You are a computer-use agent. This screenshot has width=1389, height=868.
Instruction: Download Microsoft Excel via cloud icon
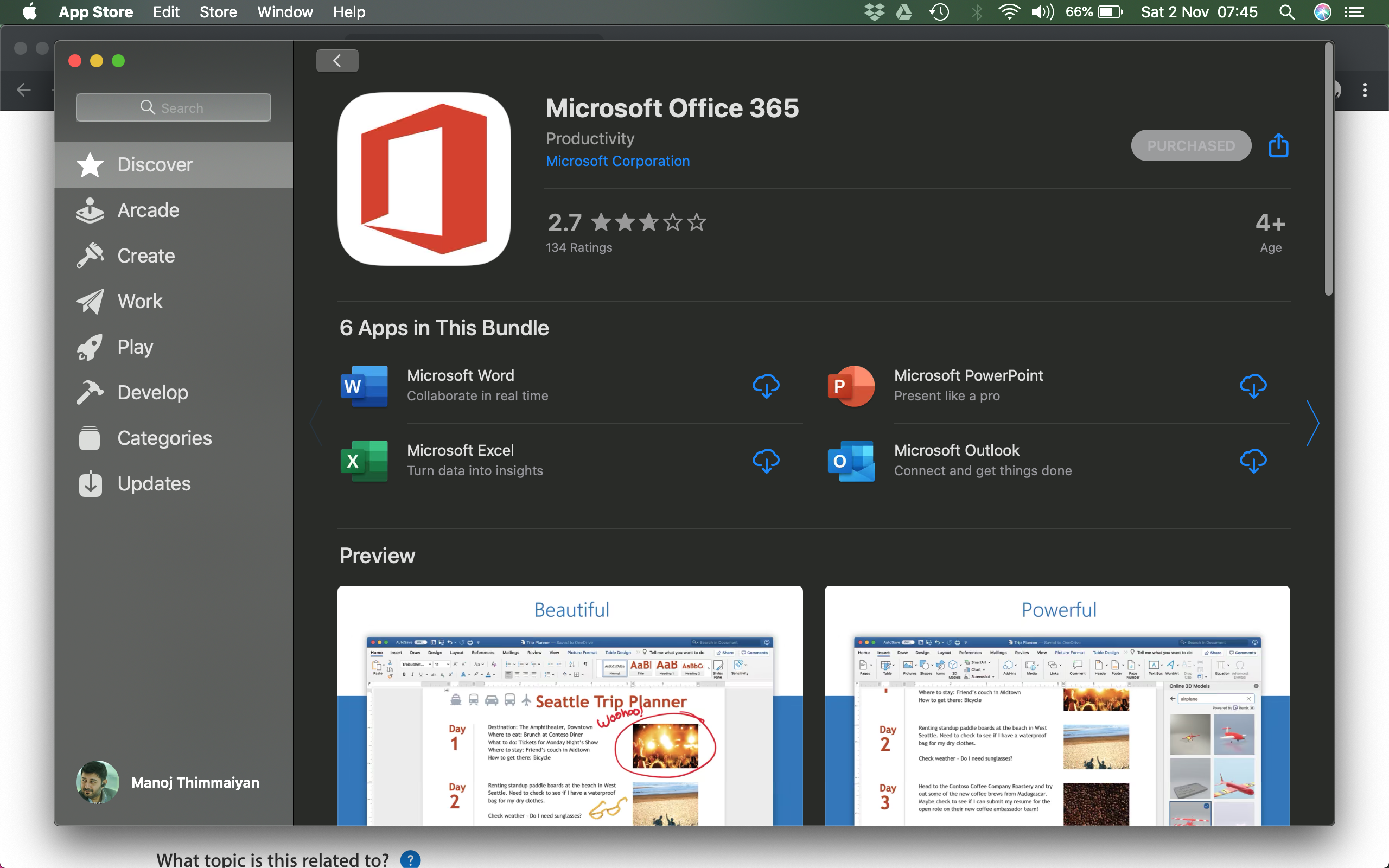click(766, 461)
